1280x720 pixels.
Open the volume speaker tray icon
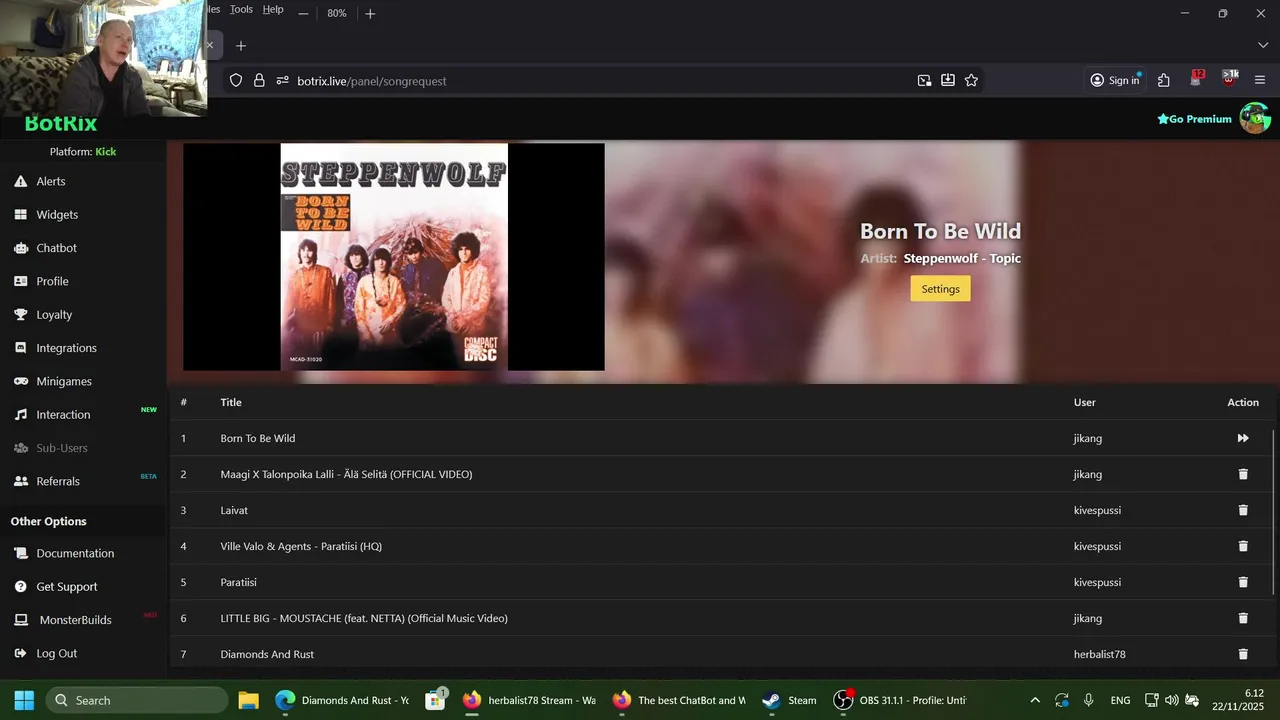[x=1172, y=700]
